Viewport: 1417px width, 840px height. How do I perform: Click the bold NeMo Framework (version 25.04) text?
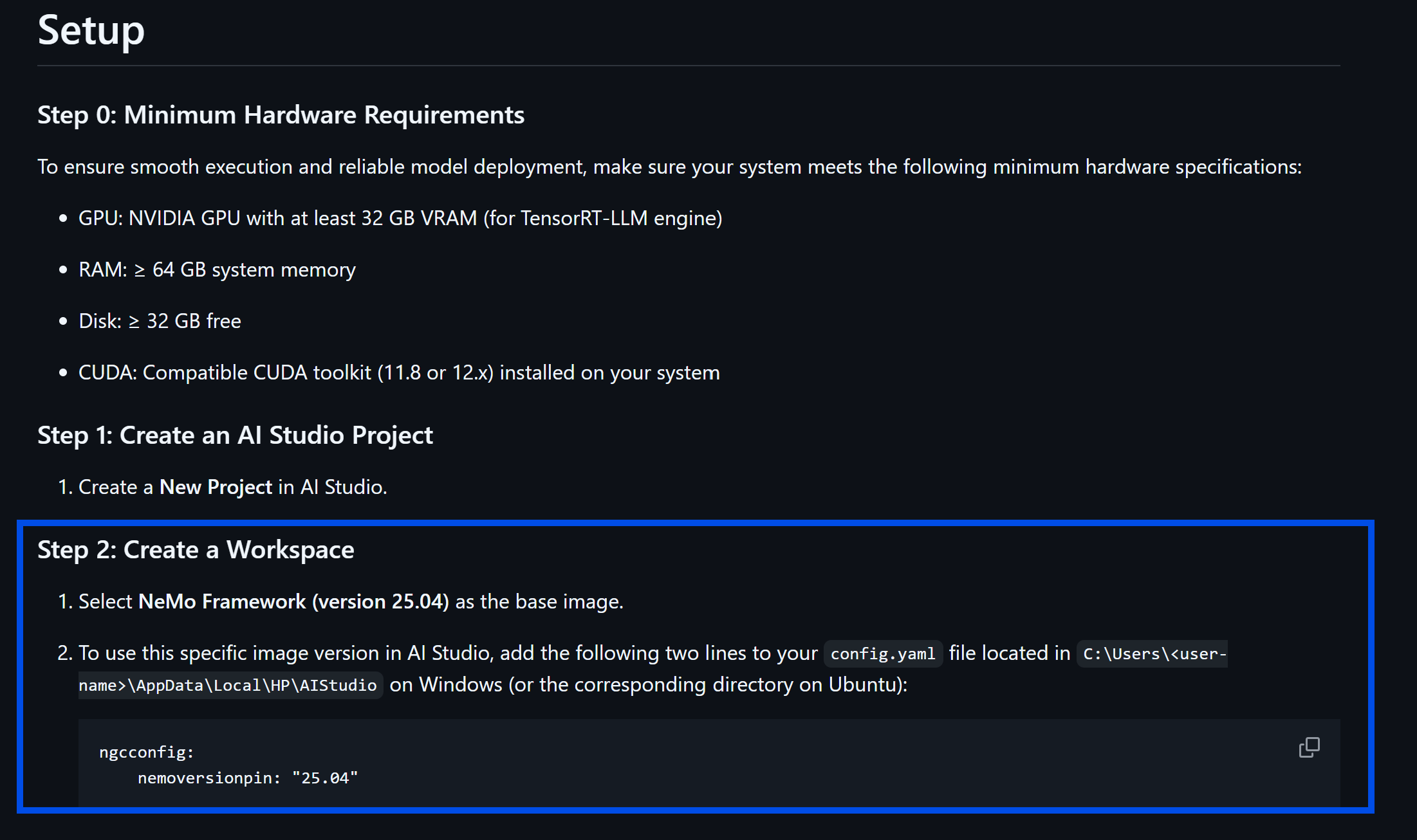tap(293, 601)
